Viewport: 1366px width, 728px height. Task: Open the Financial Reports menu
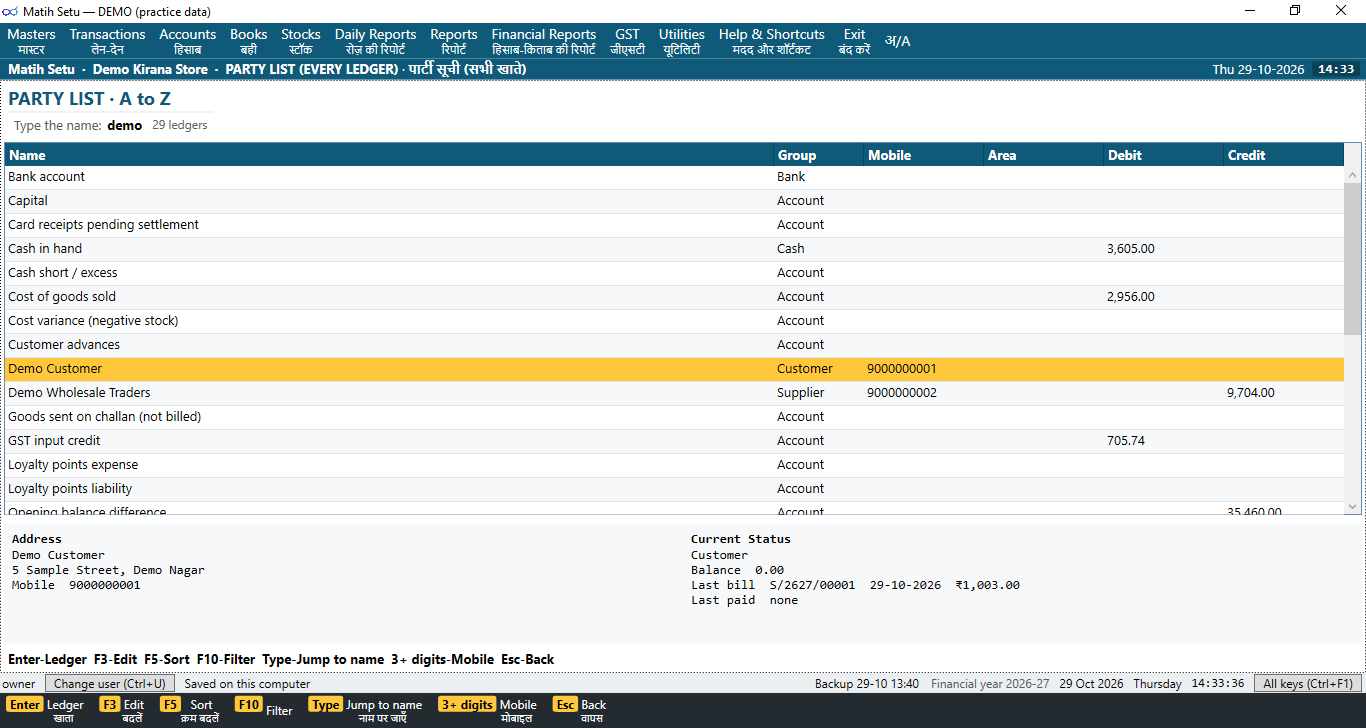[544, 41]
